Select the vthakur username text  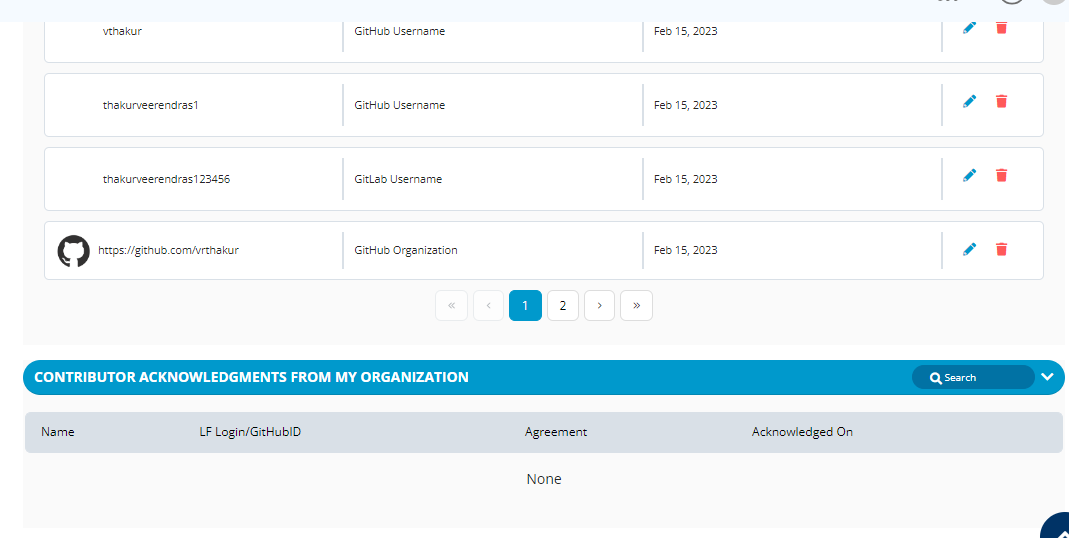pos(122,31)
